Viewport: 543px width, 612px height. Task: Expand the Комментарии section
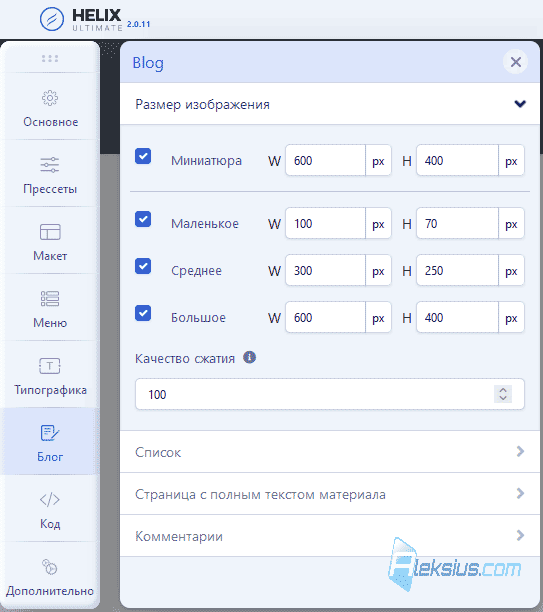click(x=330, y=536)
